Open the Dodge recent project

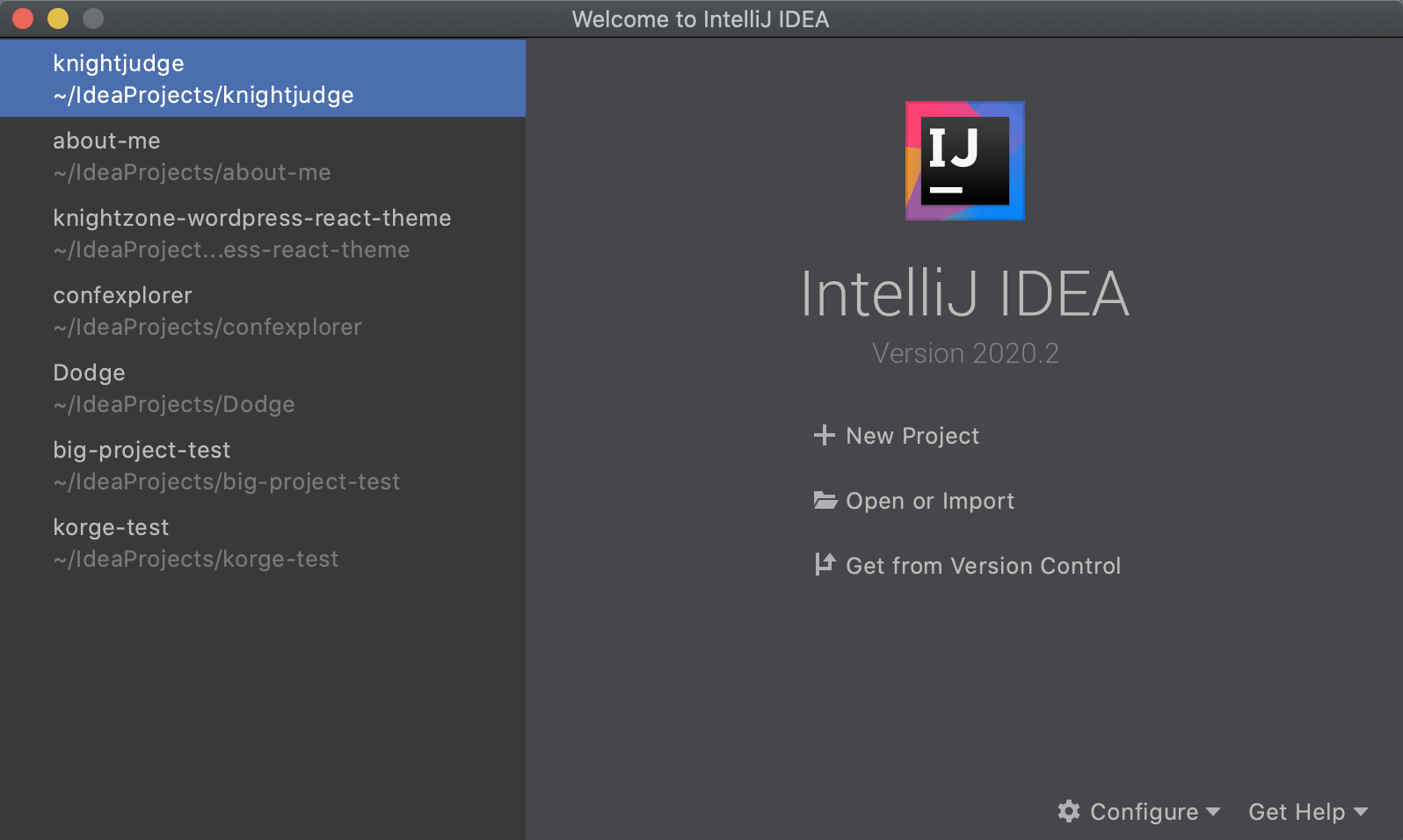click(x=263, y=387)
